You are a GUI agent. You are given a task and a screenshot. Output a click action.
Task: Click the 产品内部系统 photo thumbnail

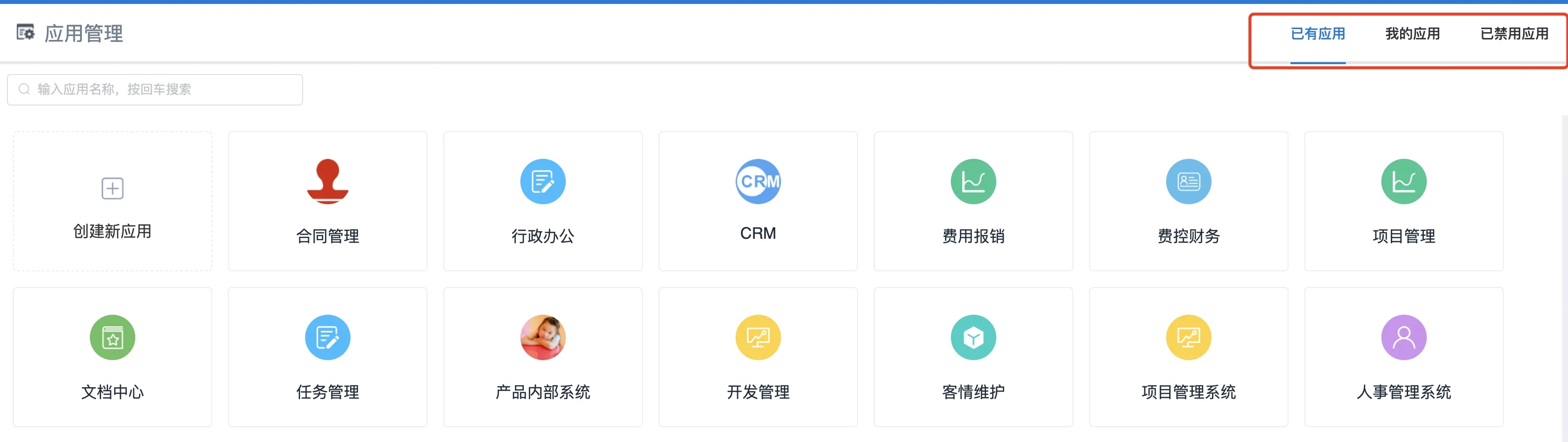(543, 337)
